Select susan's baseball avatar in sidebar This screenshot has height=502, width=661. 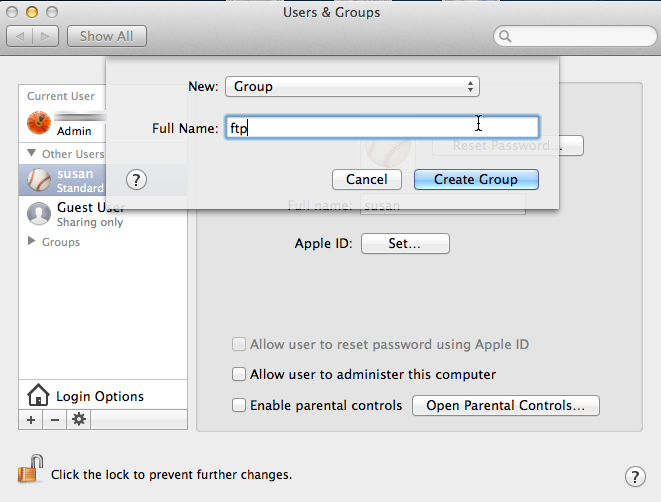pyautogui.click(x=39, y=180)
